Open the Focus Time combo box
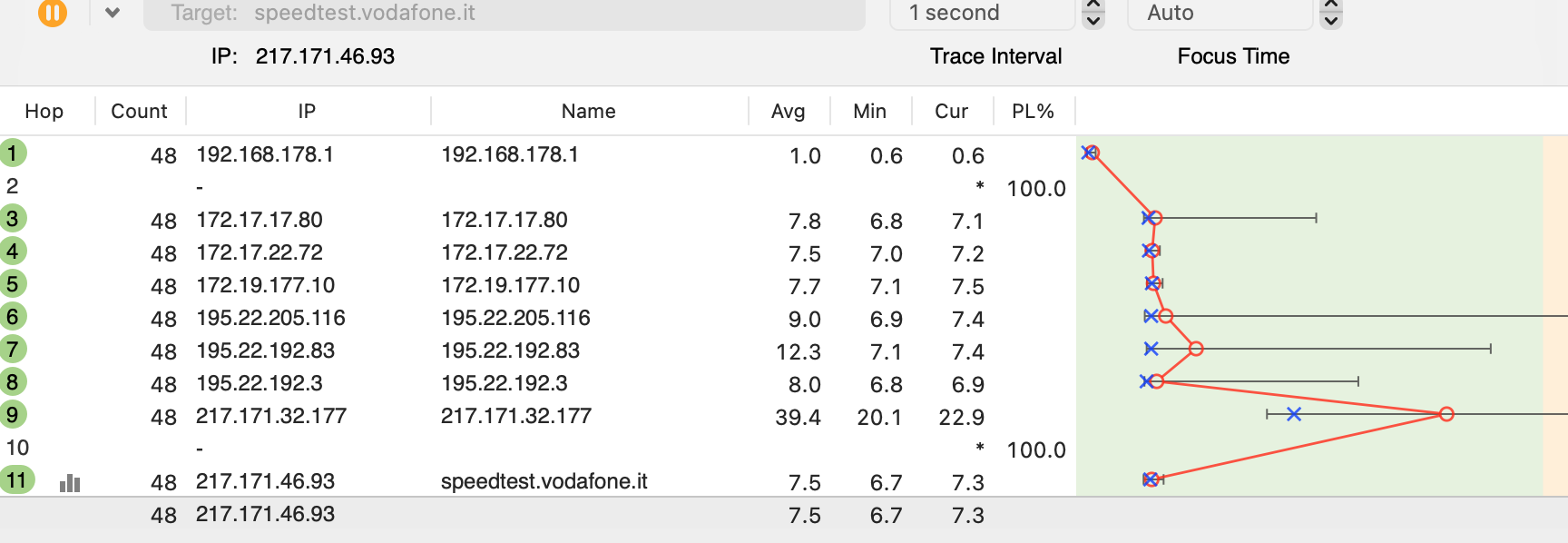1568x543 pixels. point(1219,14)
